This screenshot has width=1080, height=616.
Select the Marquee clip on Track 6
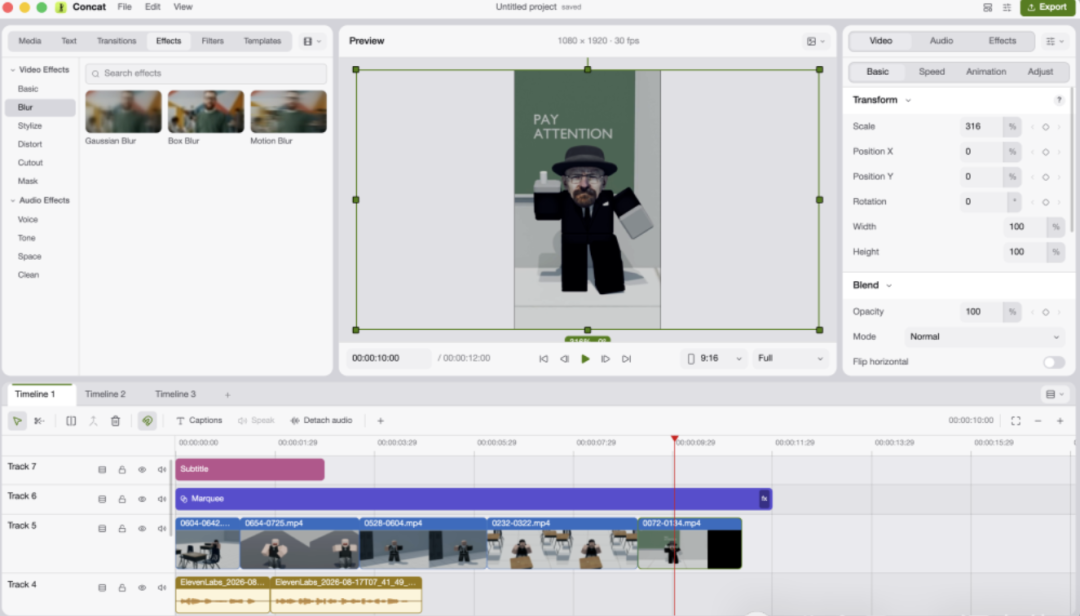click(474, 499)
